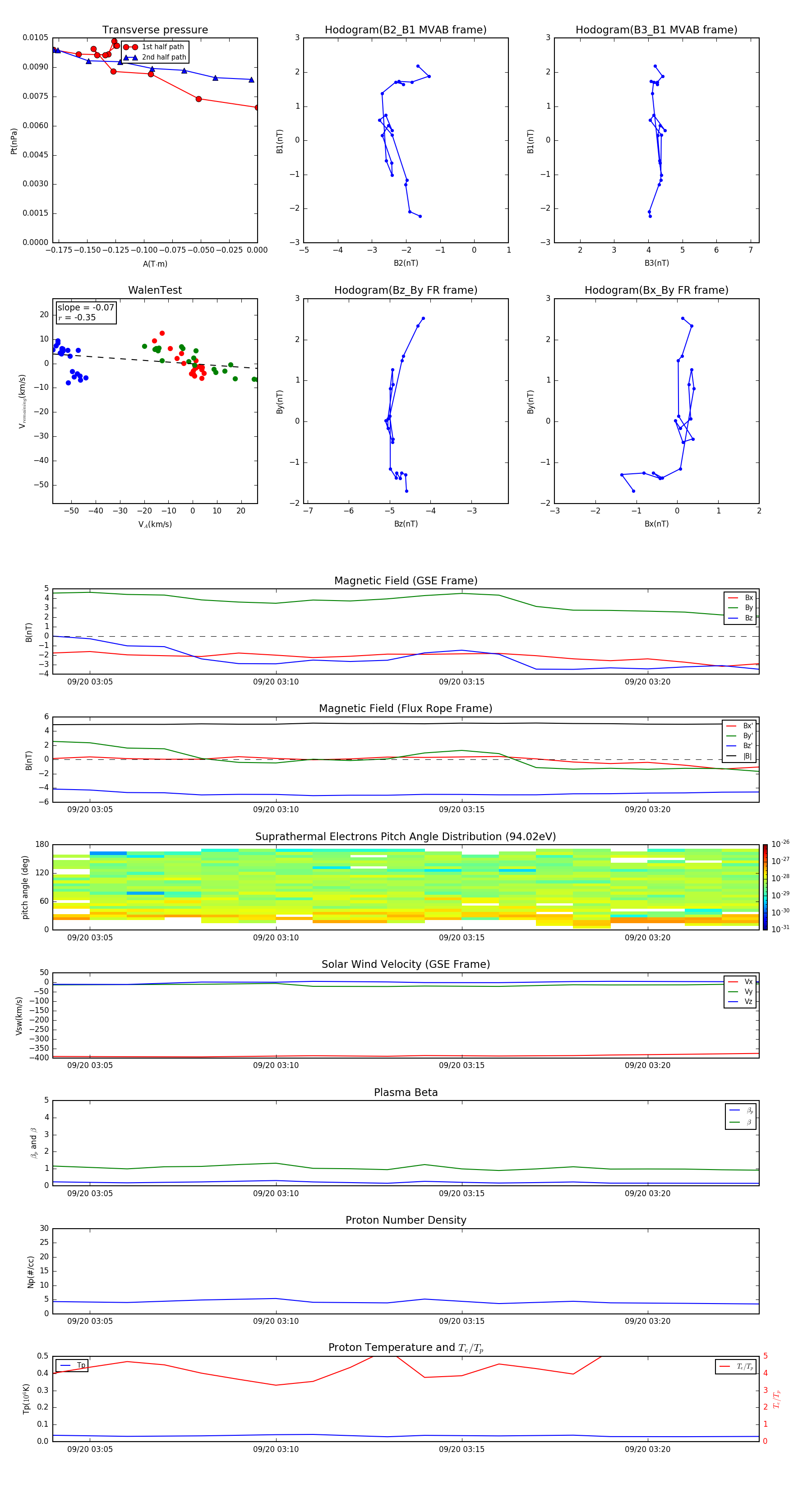
Task: Click the 10^-26 colorbar label
Action: (x=780, y=844)
